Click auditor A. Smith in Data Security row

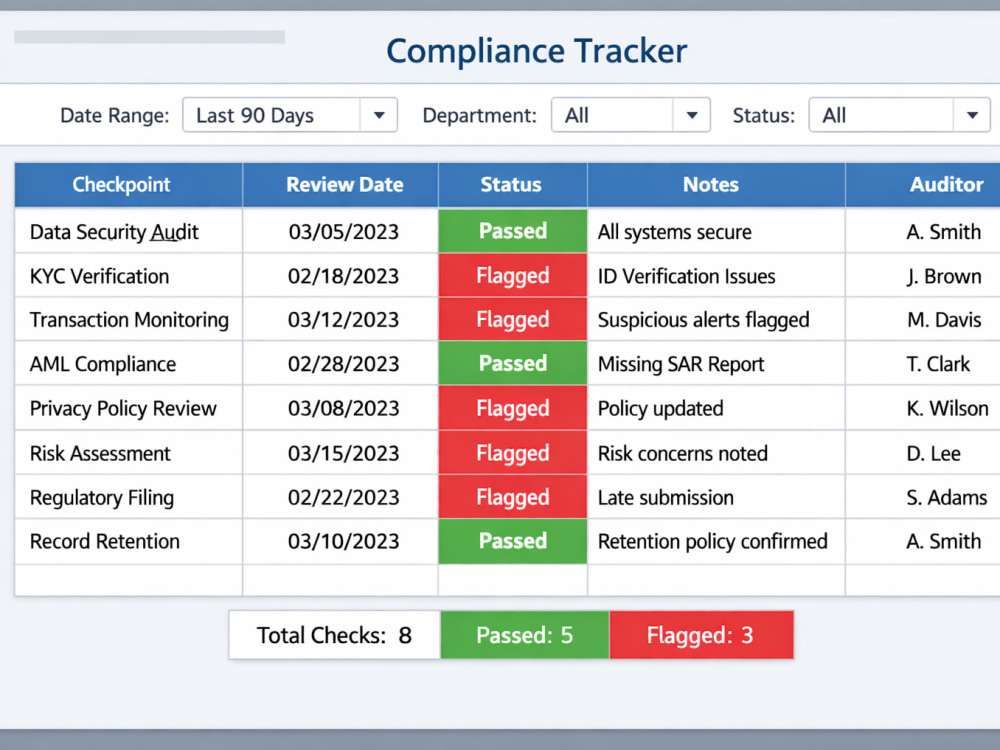coord(944,232)
